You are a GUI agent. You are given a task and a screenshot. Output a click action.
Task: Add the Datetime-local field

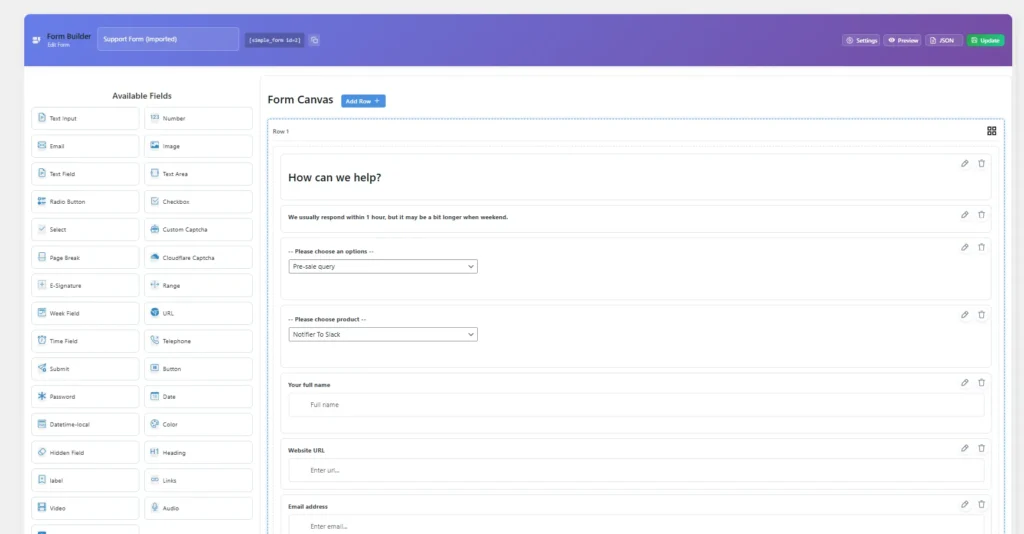click(85, 424)
